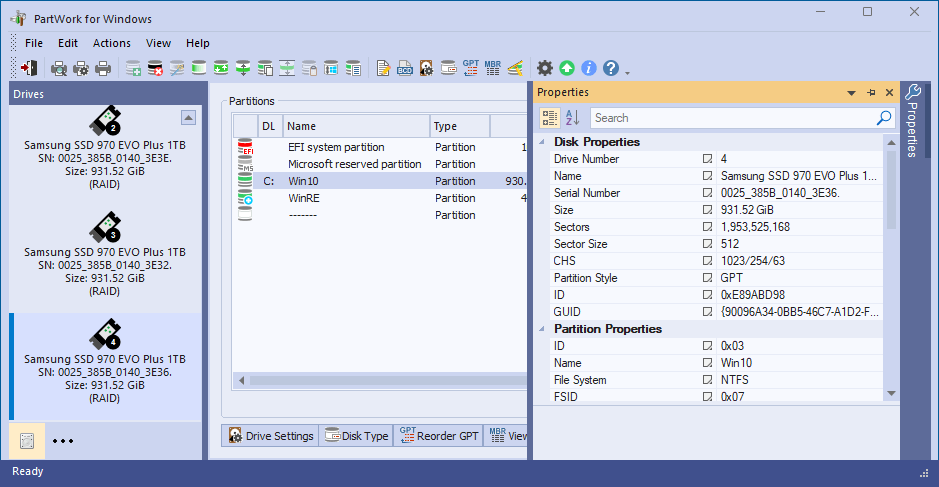Image resolution: width=939 pixels, height=487 pixels.
Task: Click the Copy Partition toolbar icon
Action: [265, 68]
